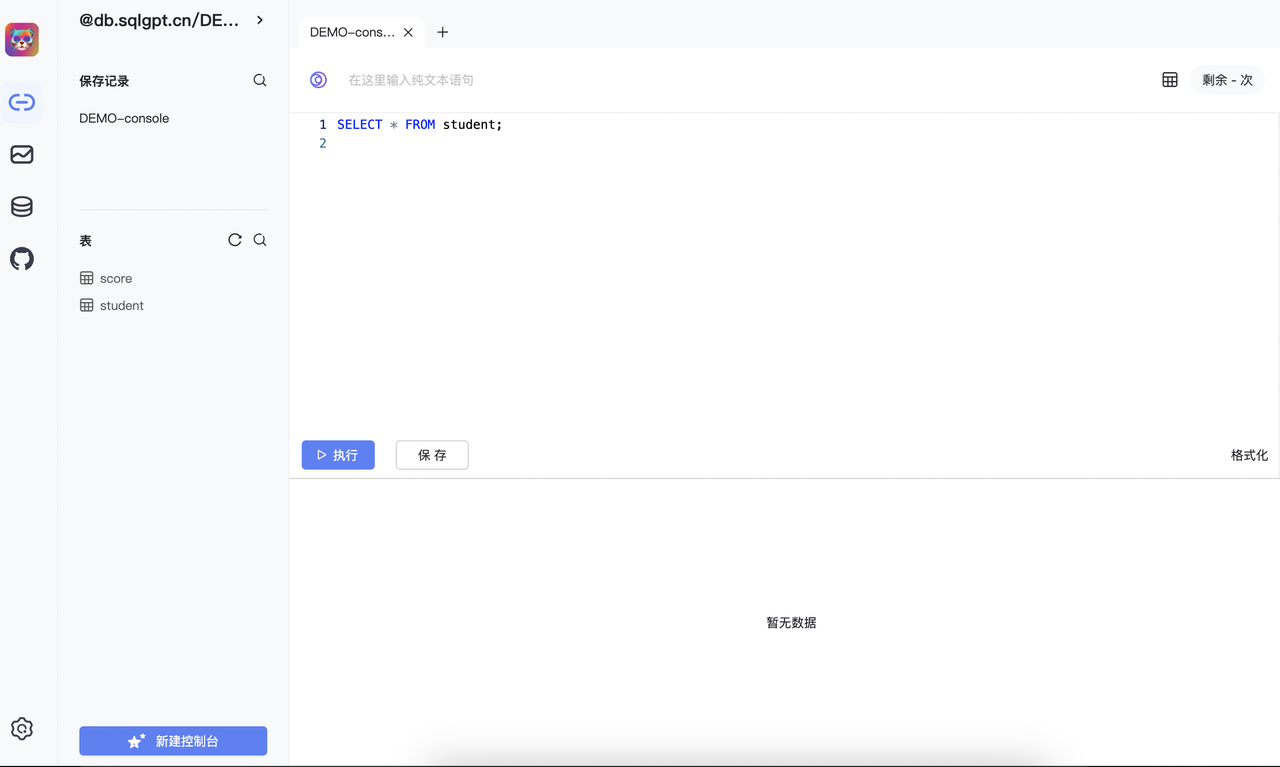
Task: Click the 执行 run button
Action: [338, 455]
